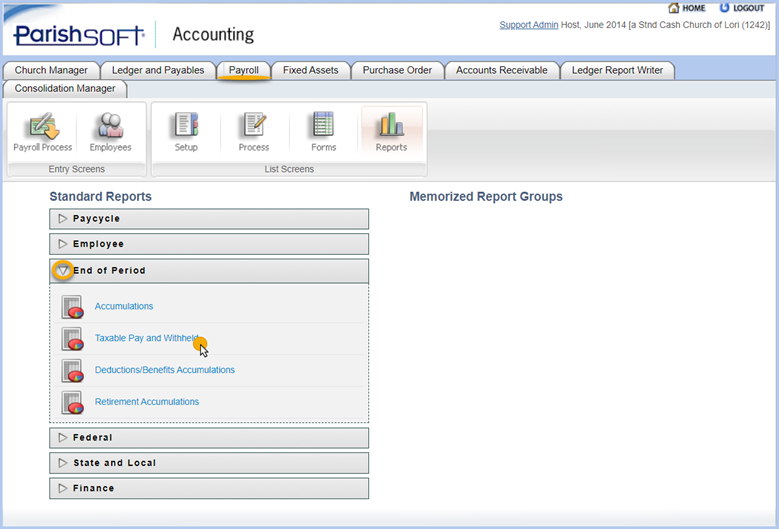This screenshot has height=529, width=779.
Task: Open the Ledger Report Writer tab
Action: (617, 71)
